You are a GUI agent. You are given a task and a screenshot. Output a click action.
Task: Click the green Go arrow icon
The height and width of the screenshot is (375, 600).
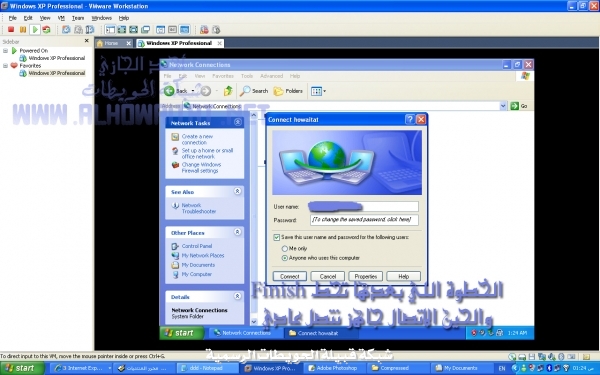[x=515, y=106]
